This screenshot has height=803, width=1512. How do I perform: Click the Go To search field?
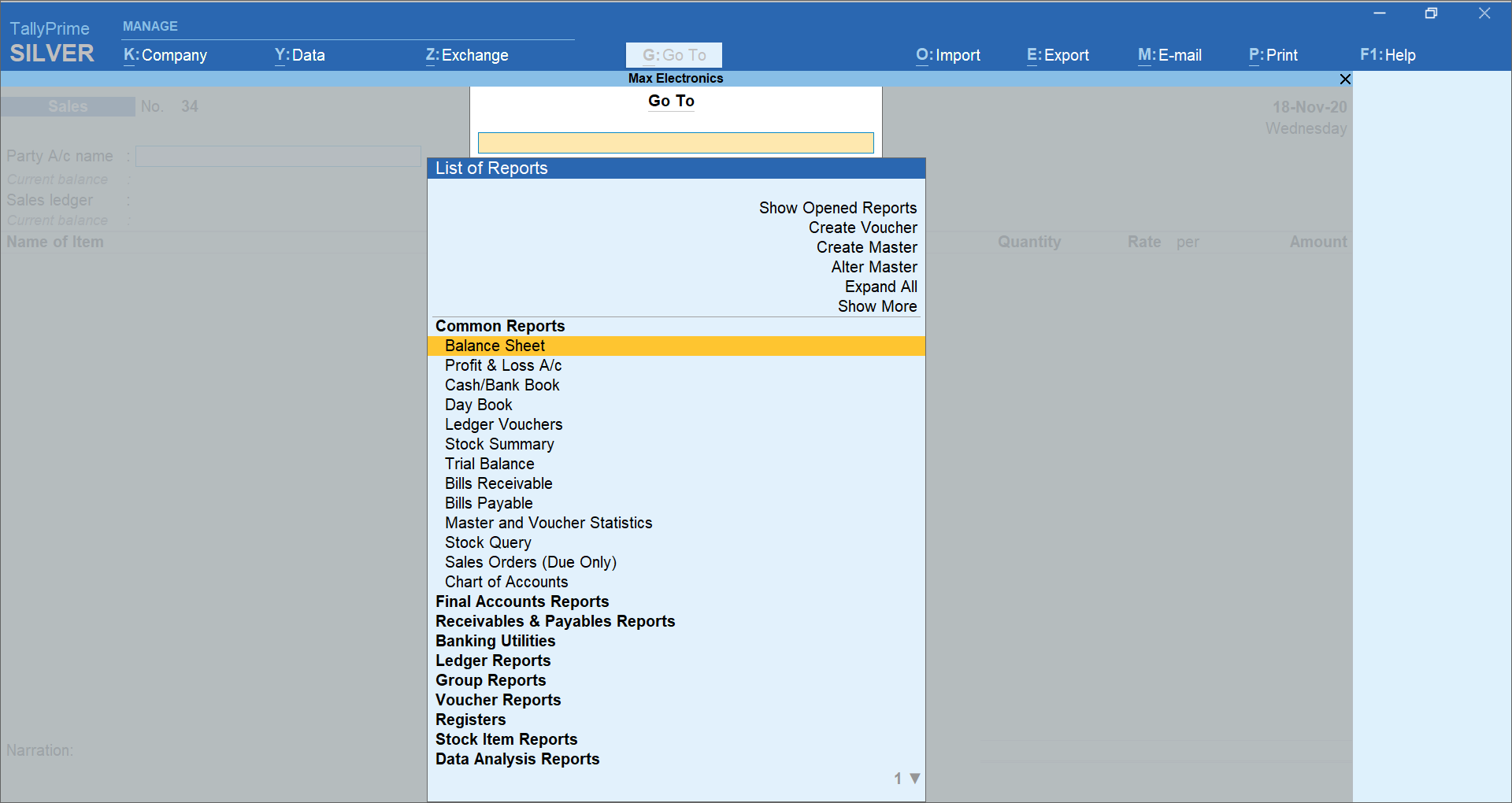coord(675,142)
